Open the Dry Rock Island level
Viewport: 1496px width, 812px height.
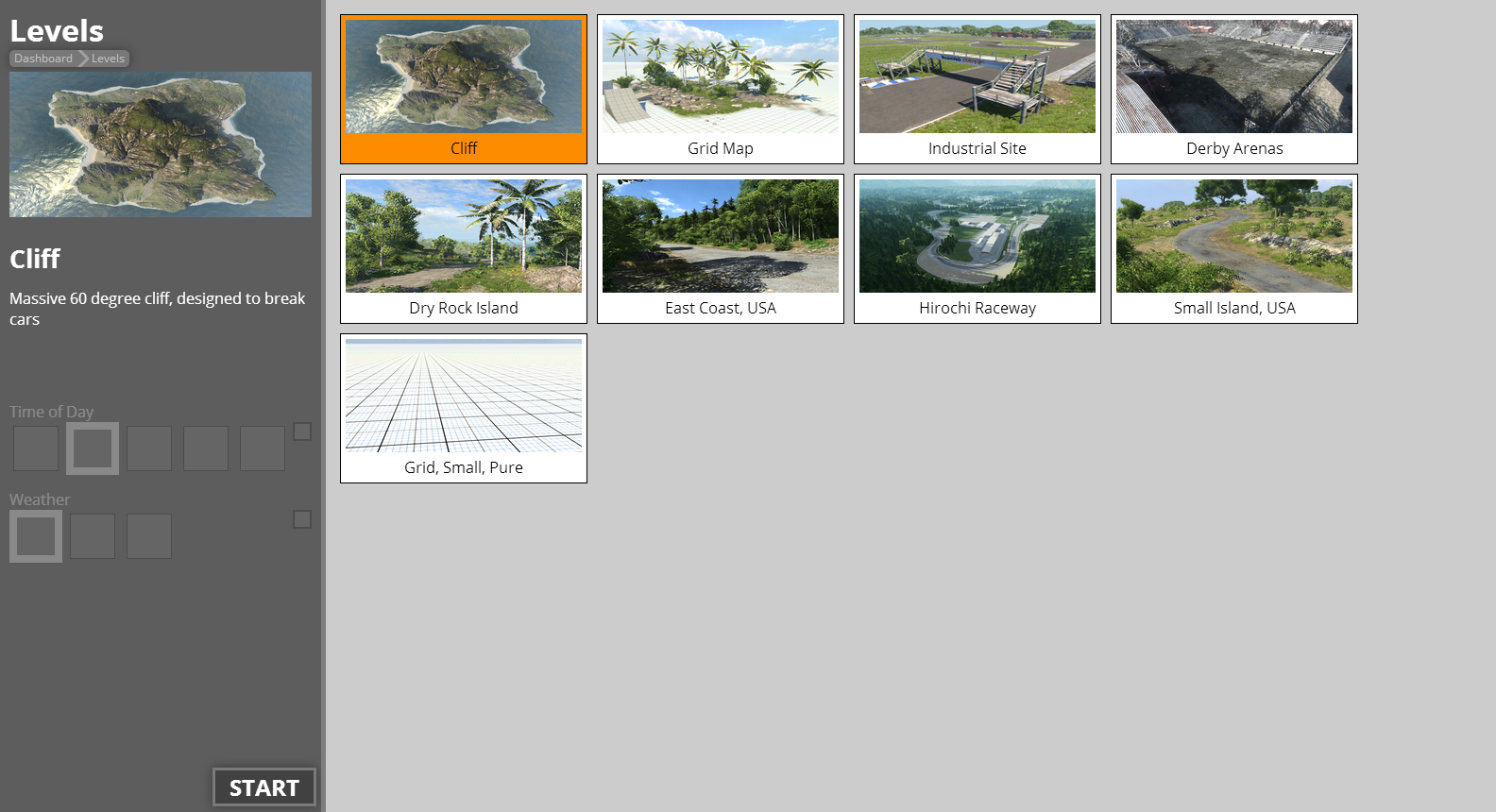click(x=464, y=249)
